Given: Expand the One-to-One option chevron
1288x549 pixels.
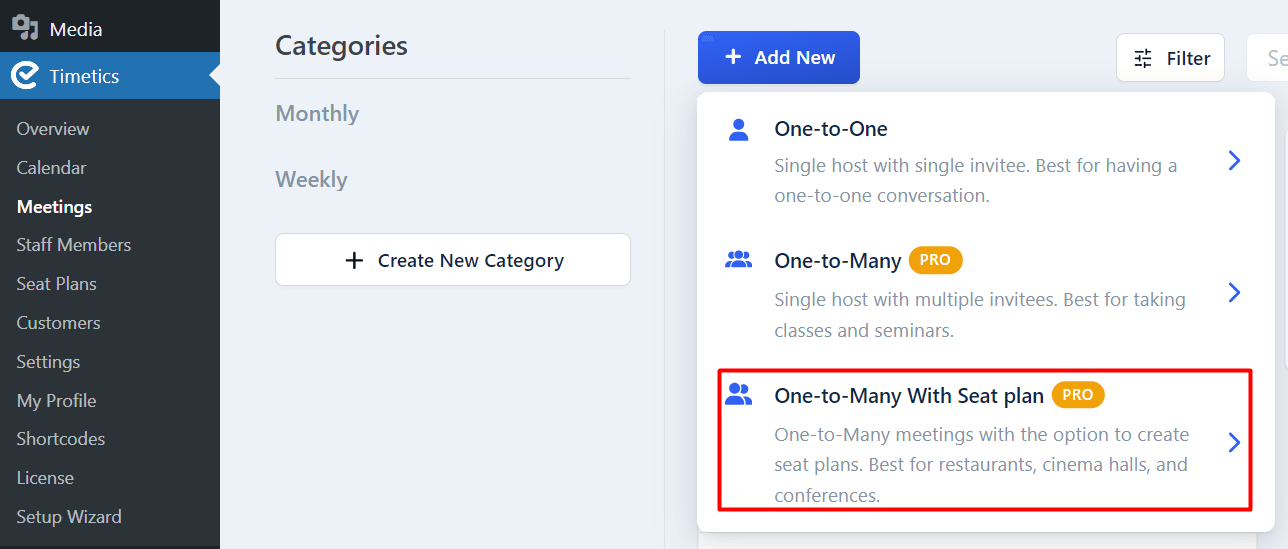Looking at the screenshot, I should [1234, 160].
